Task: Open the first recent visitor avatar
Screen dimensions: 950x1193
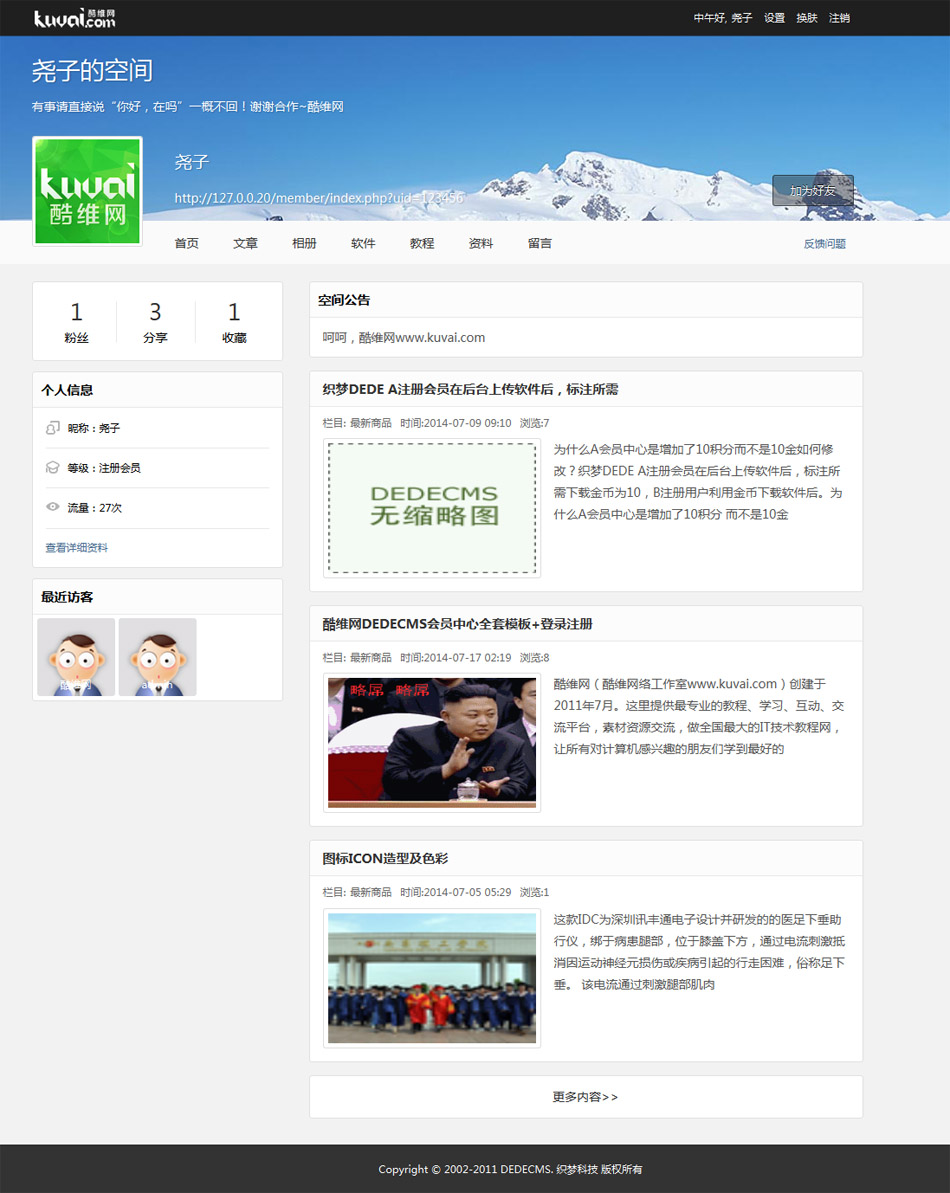Action: [76, 657]
